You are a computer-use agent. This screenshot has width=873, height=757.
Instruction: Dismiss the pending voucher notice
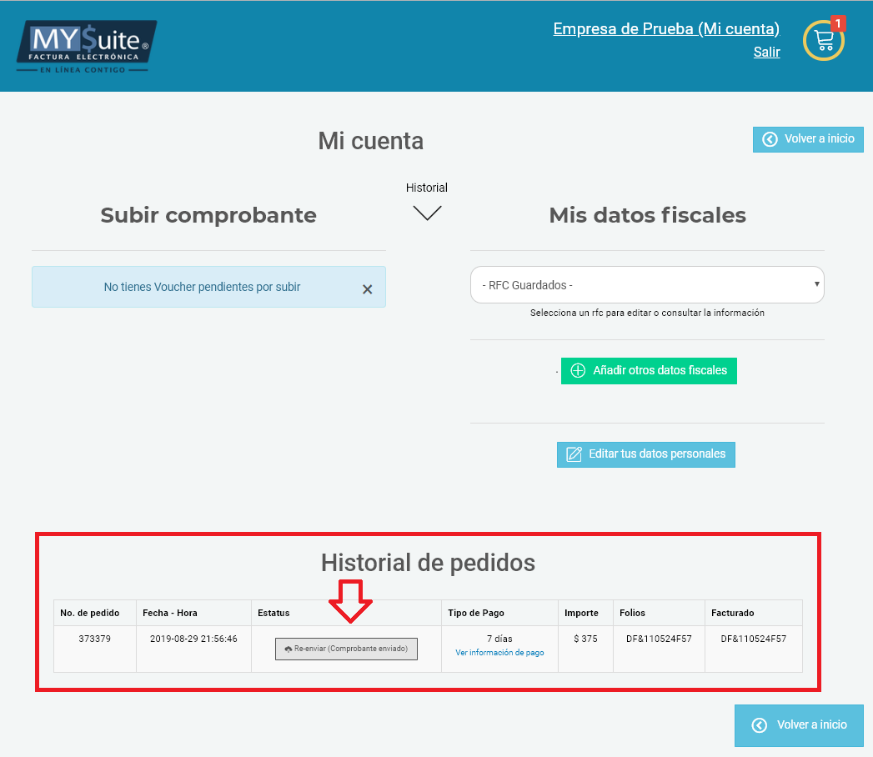(367, 289)
